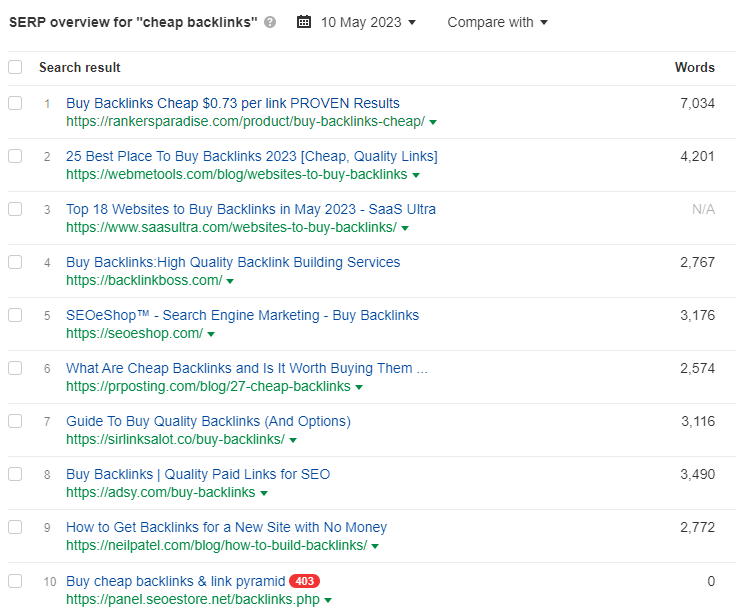Screen dimensions: 736x613
Task: Expand the seoeshop.com URL dropdown arrow
Action: [x=211, y=335]
